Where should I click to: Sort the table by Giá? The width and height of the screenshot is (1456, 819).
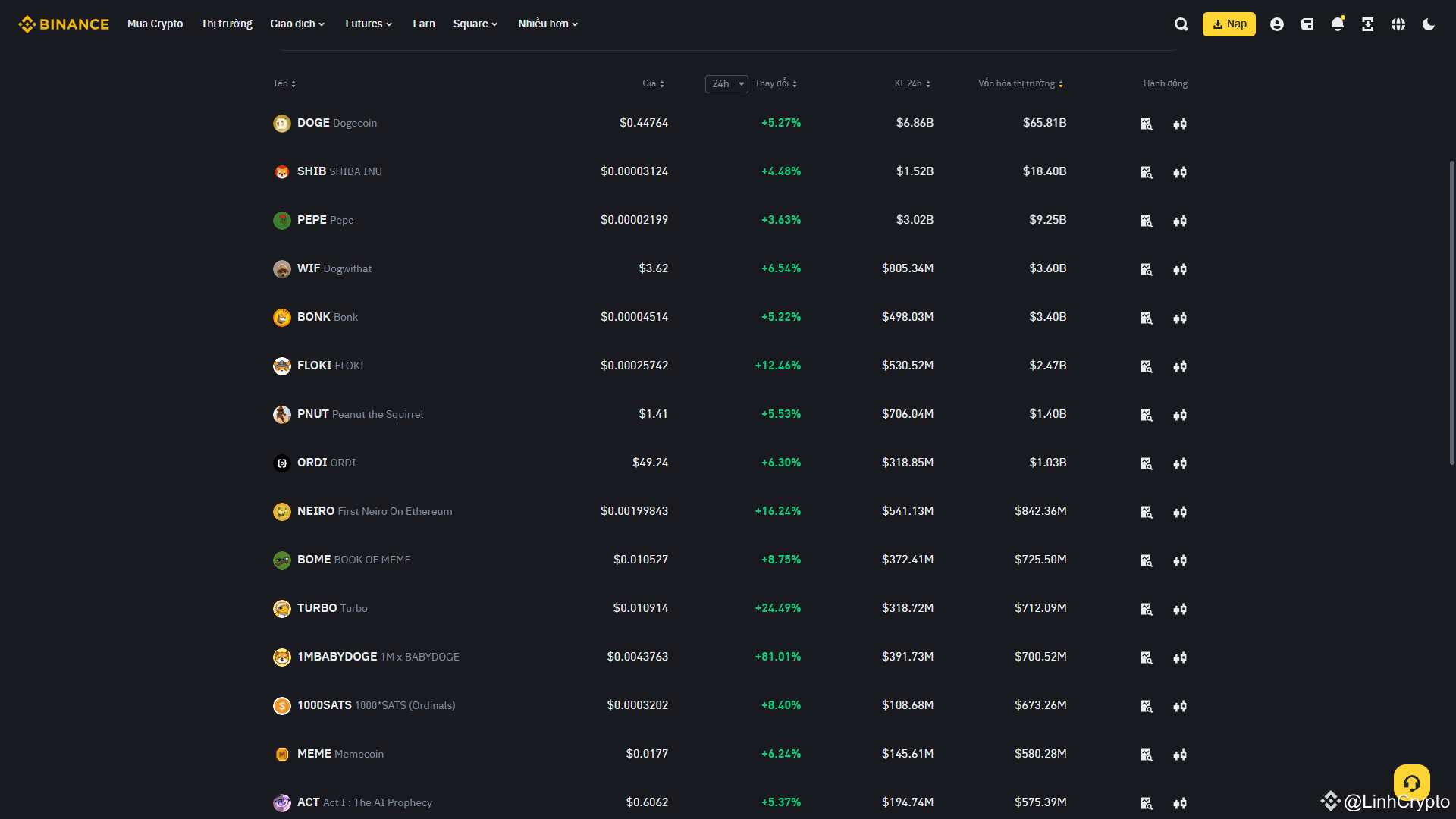[x=654, y=83]
